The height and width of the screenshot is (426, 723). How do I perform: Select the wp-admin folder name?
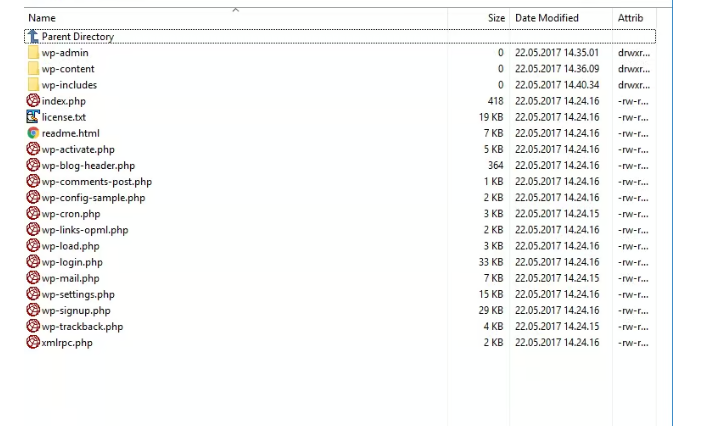(x=65, y=53)
